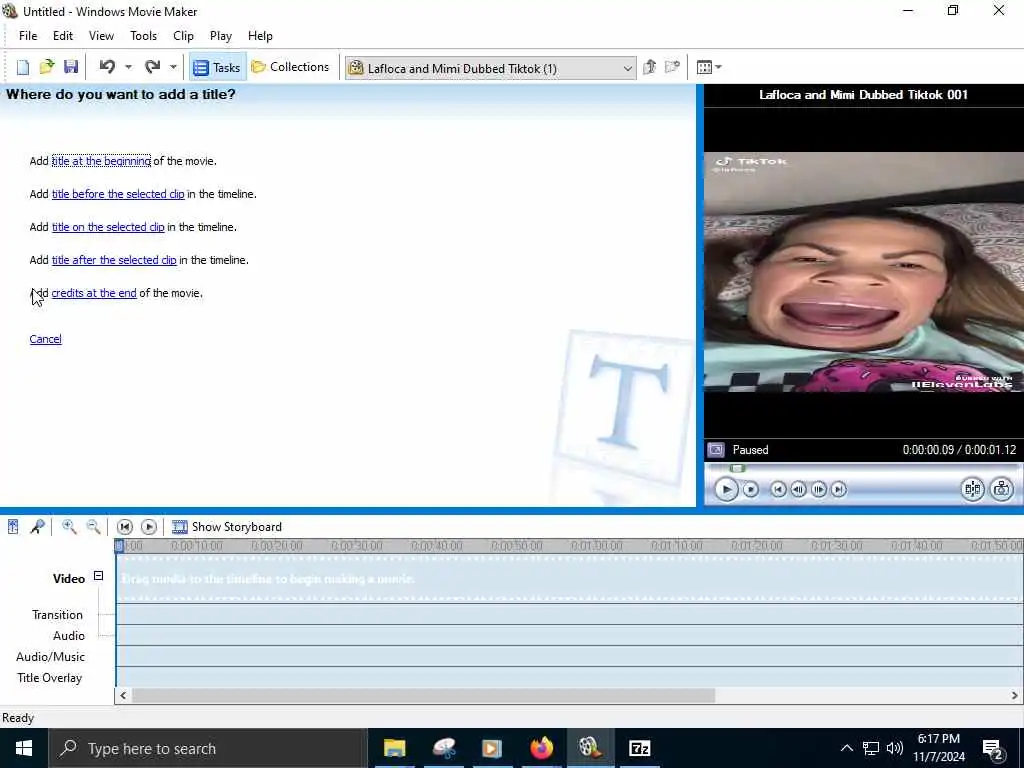1024x768 pixels.
Task: Choose title before the selected clip
Action: click(118, 194)
